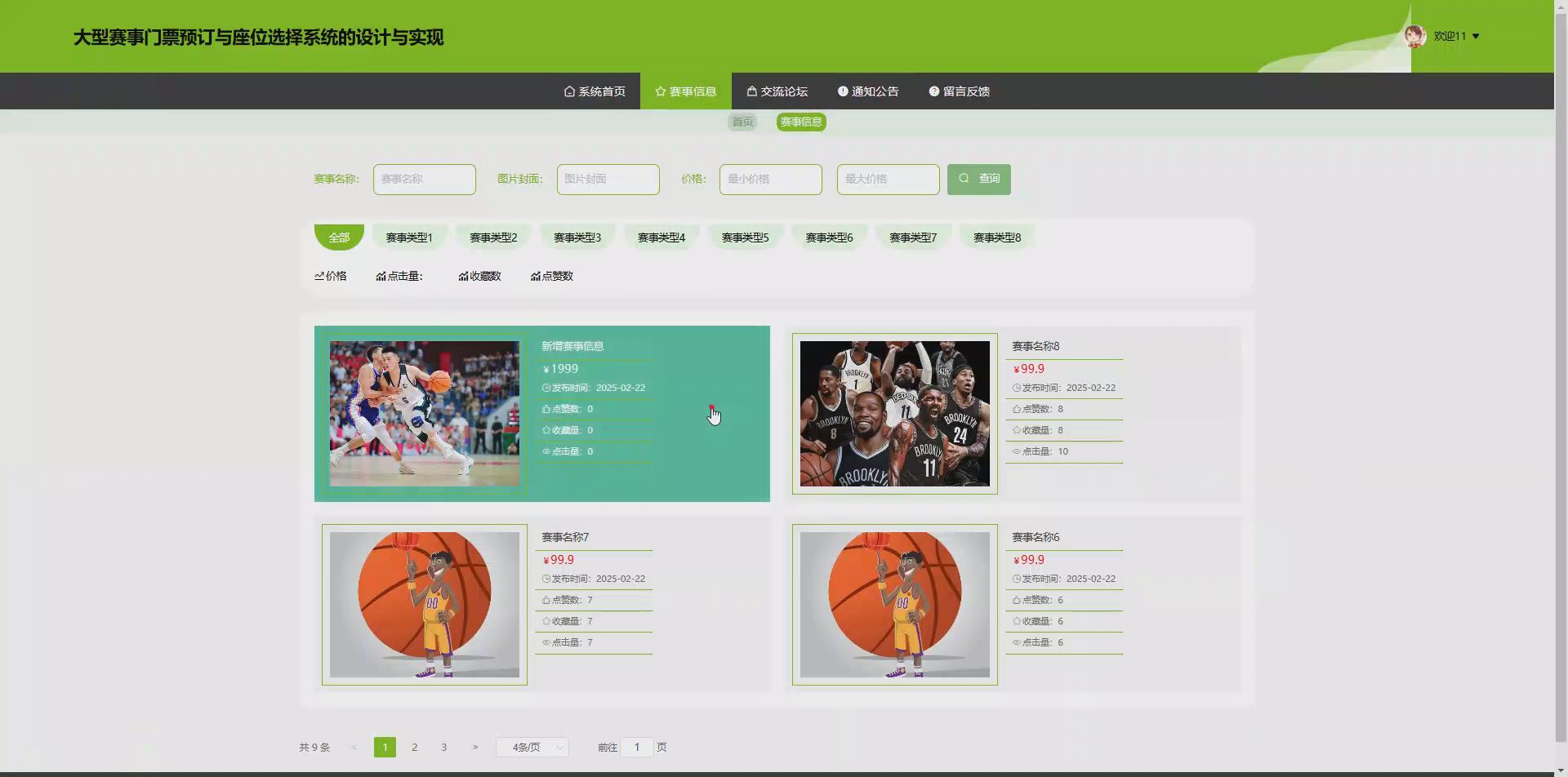Click the 查询 search button
The width and height of the screenshot is (1568, 777).
[979, 180]
